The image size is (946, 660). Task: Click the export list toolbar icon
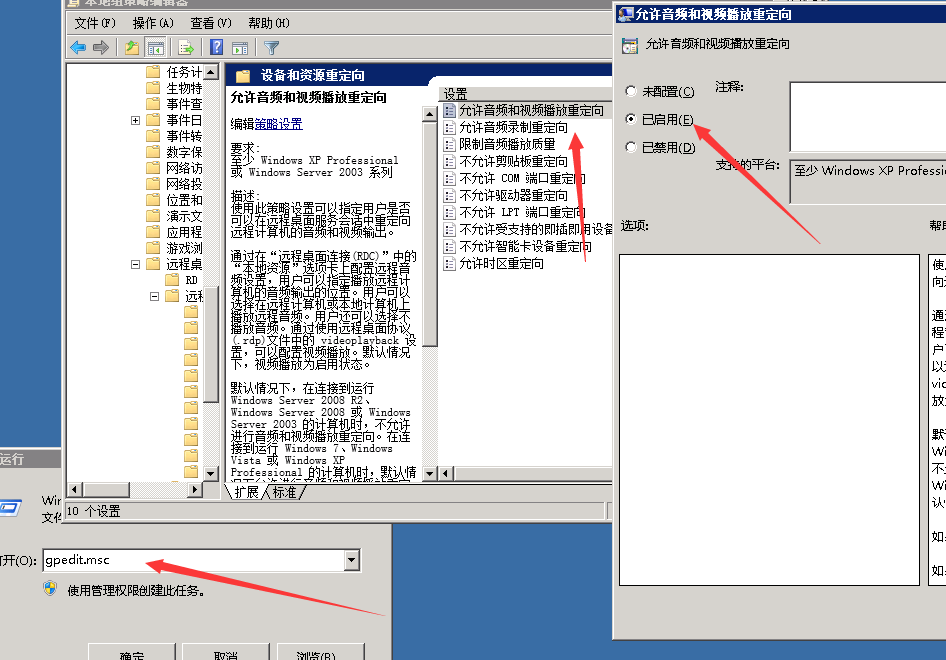click(x=184, y=46)
